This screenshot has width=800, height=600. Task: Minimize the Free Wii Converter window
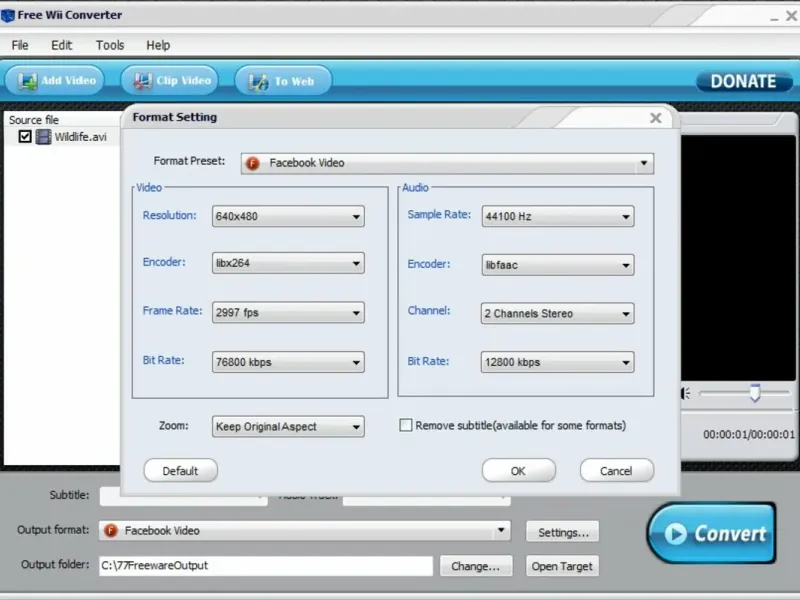click(x=774, y=18)
